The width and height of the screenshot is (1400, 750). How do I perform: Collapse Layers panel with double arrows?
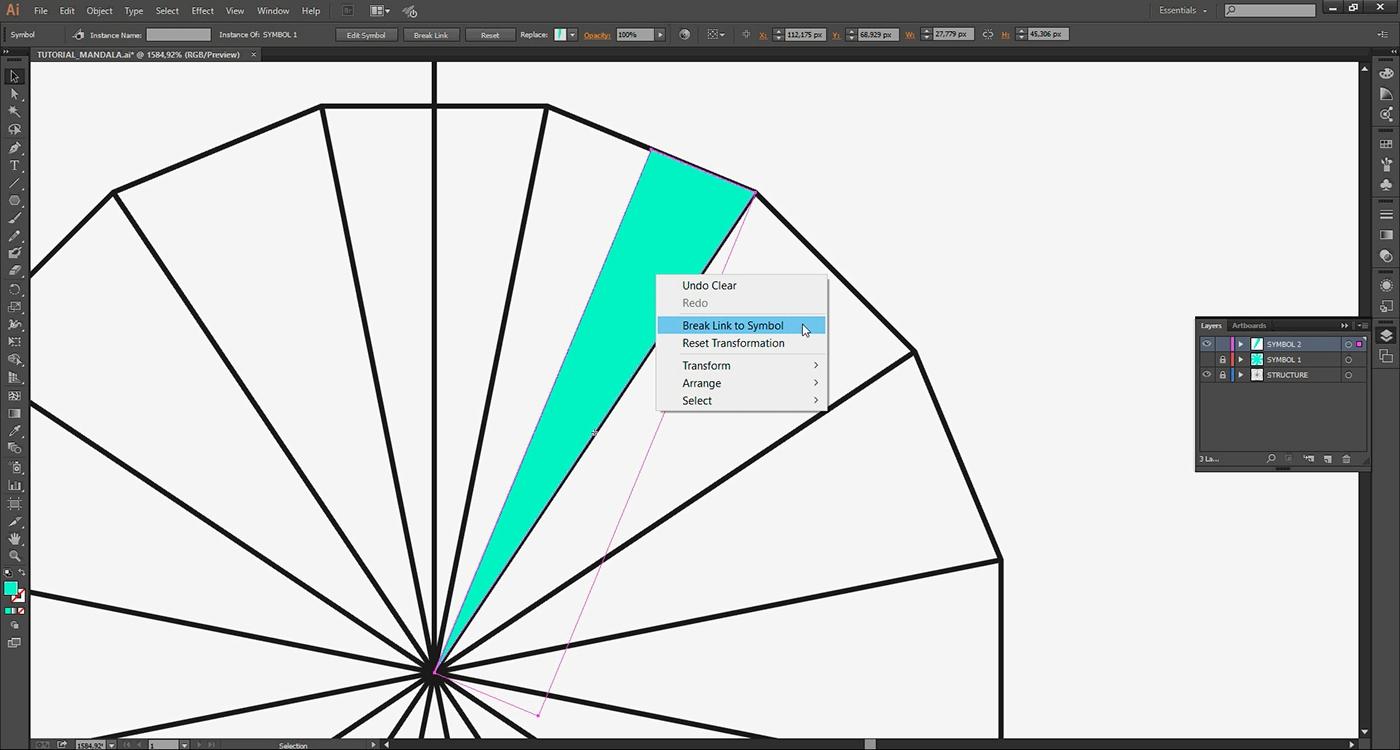point(1345,325)
